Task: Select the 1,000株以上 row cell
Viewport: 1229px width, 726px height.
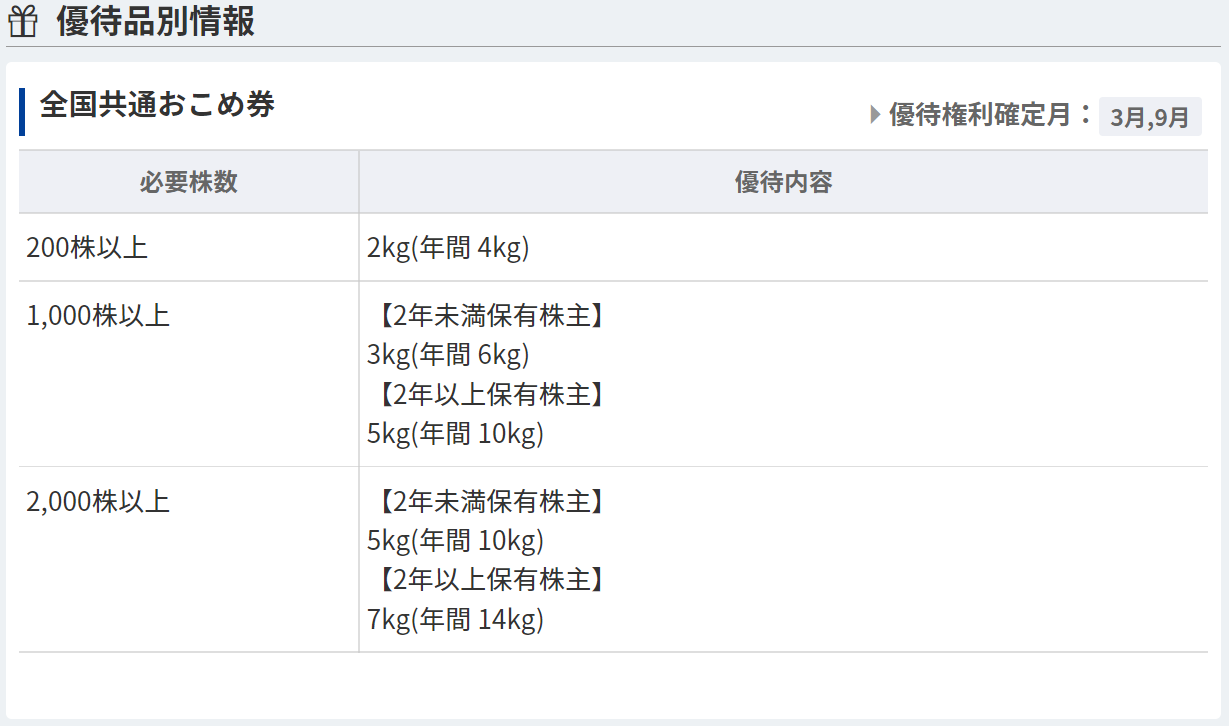Action: tap(189, 374)
